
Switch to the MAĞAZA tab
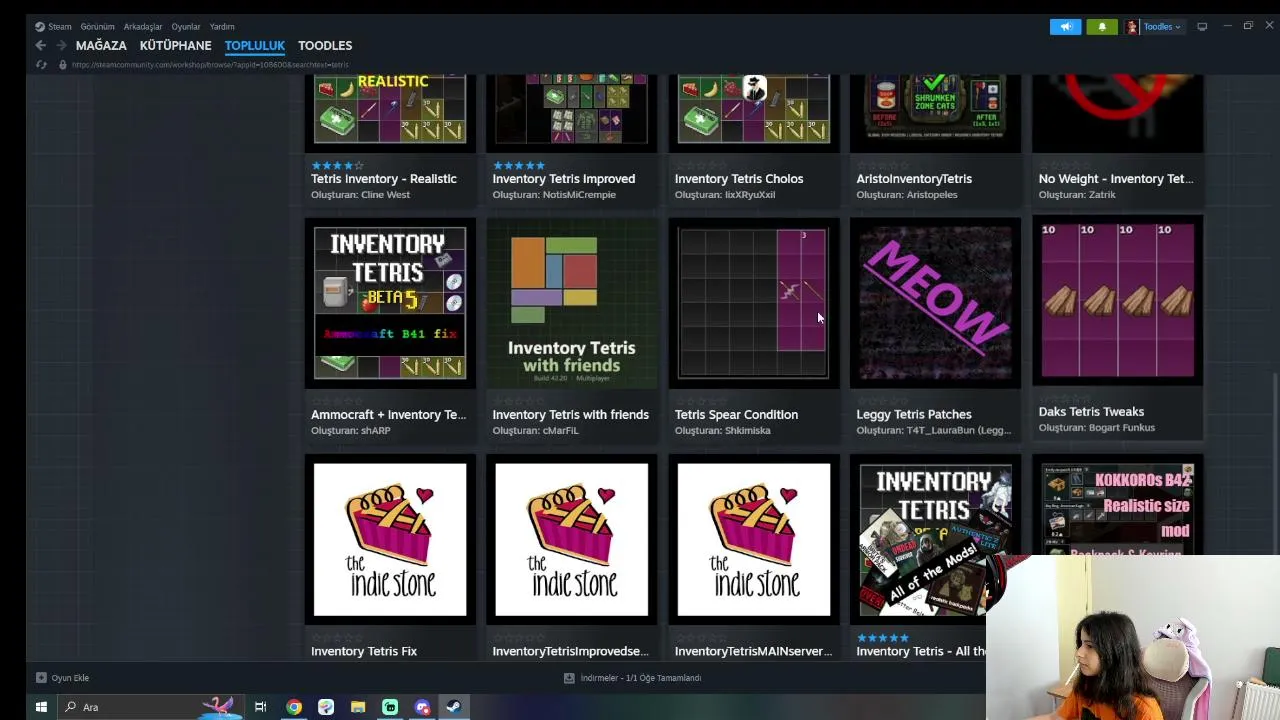pyautogui.click(x=101, y=46)
